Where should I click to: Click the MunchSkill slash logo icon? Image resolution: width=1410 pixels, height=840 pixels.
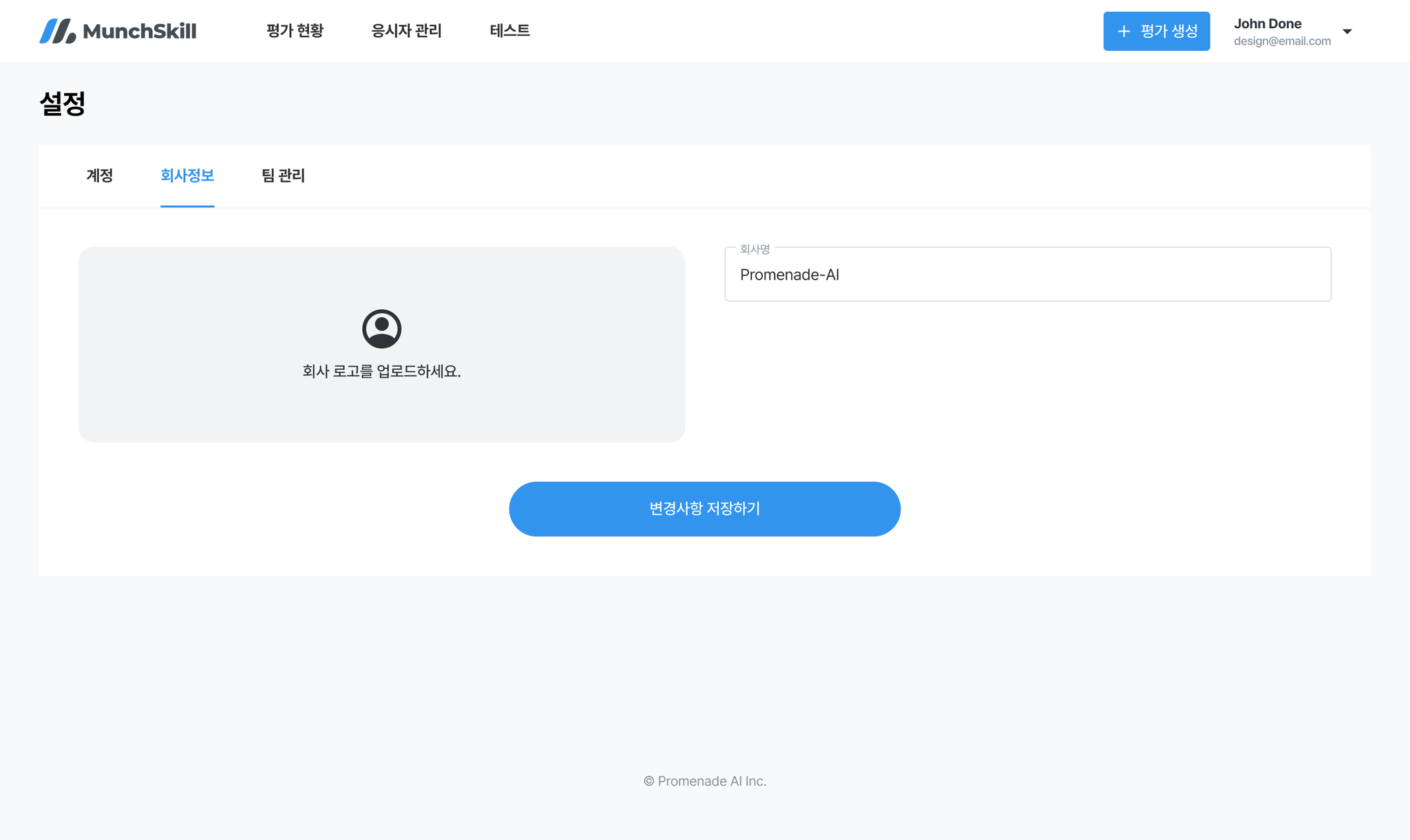click(x=57, y=31)
